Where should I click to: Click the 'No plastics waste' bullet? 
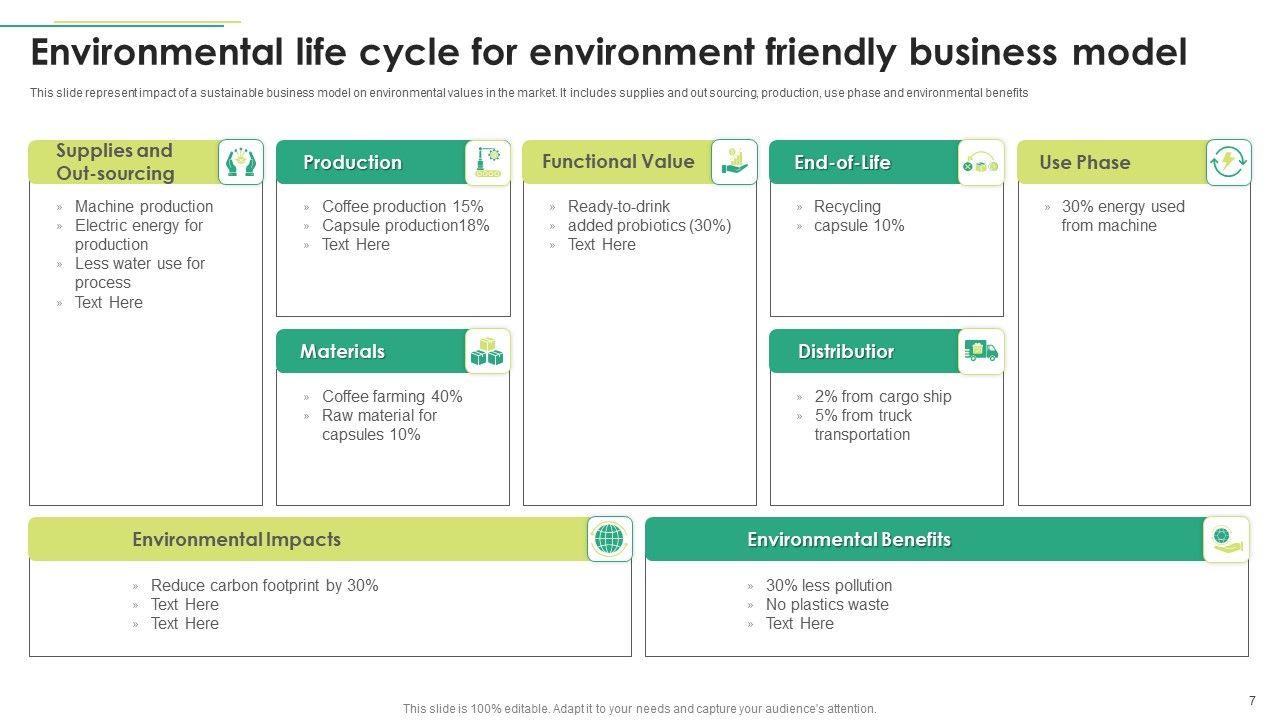[827, 604]
